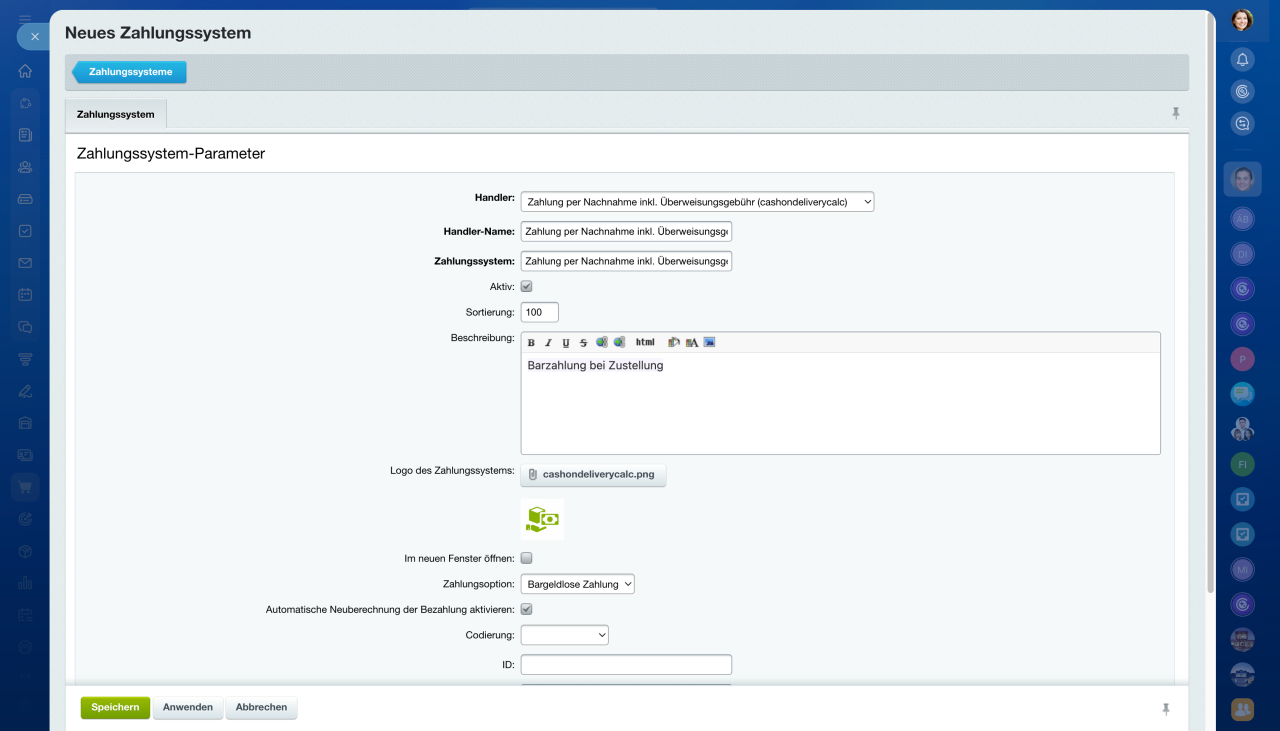Image resolution: width=1280 pixels, height=731 pixels.
Task: Apply italic formatting in the description editor
Action: (548, 343)
